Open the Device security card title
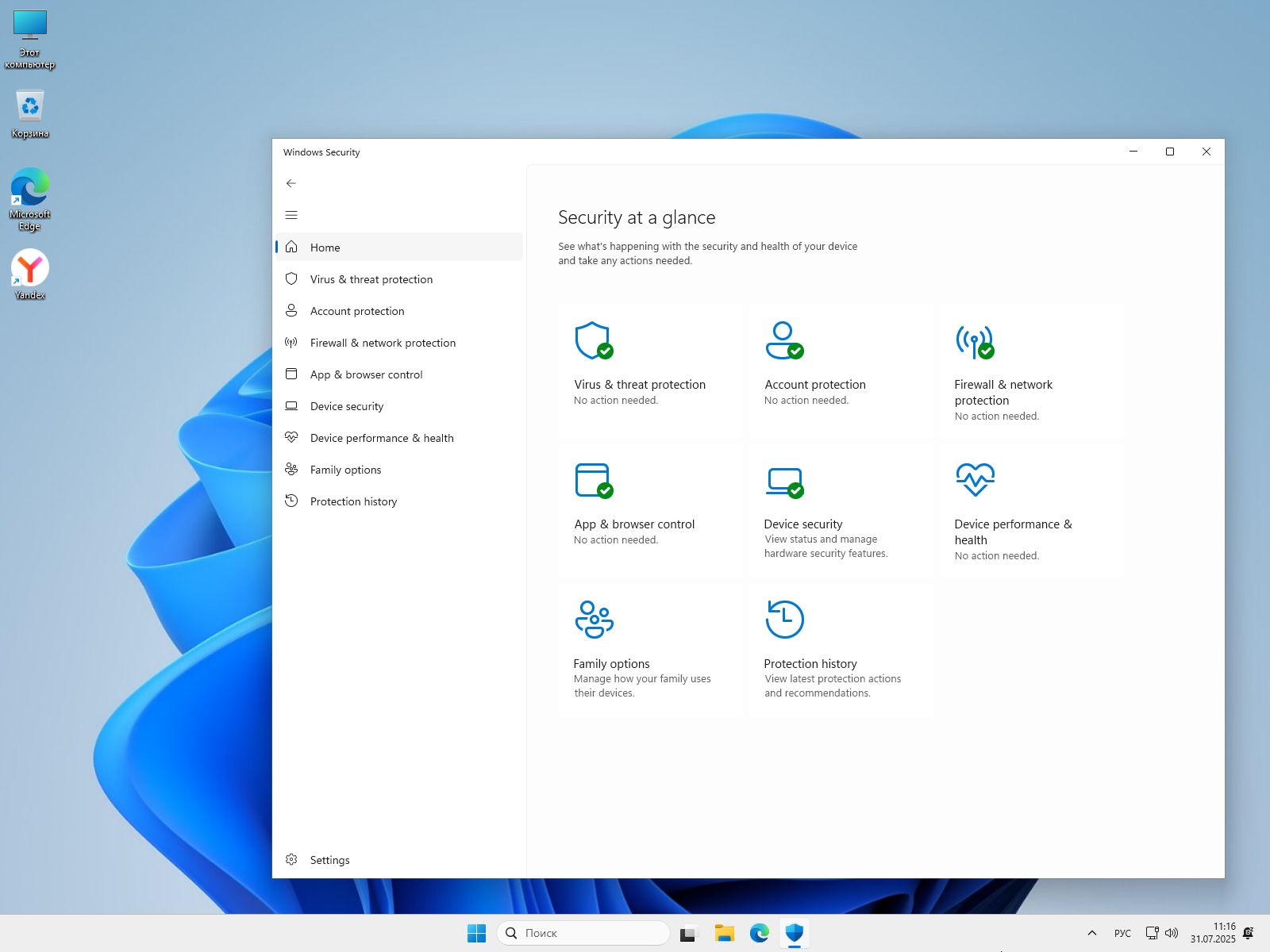 pyautogui.click(x=803, y=524)
